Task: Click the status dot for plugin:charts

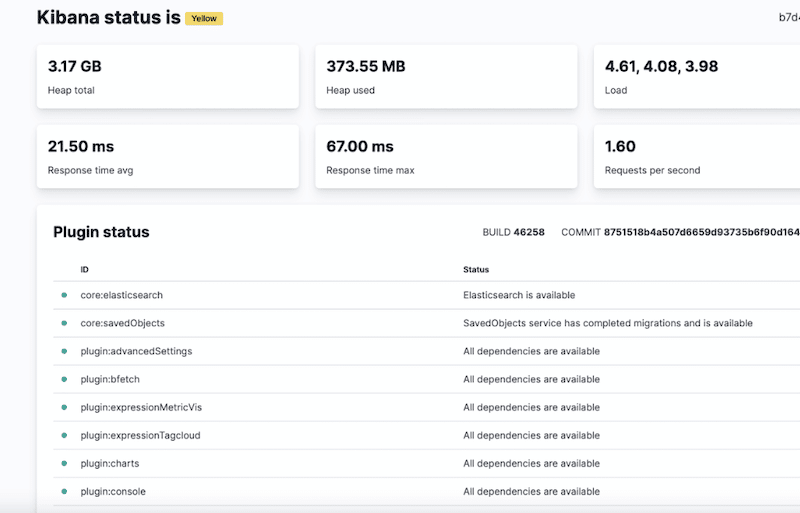Action: [64, 463]
